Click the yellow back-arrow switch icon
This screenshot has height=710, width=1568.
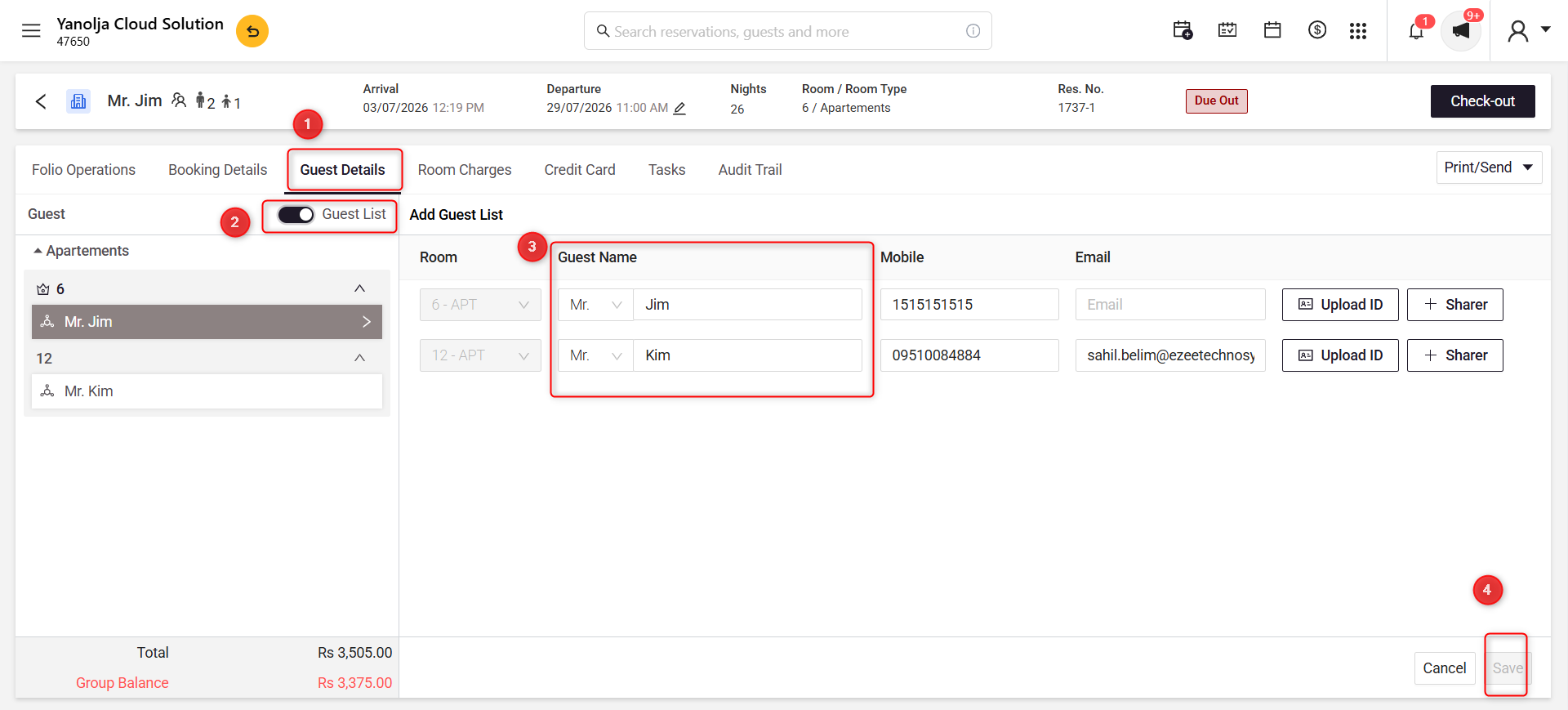click(252, 31)
